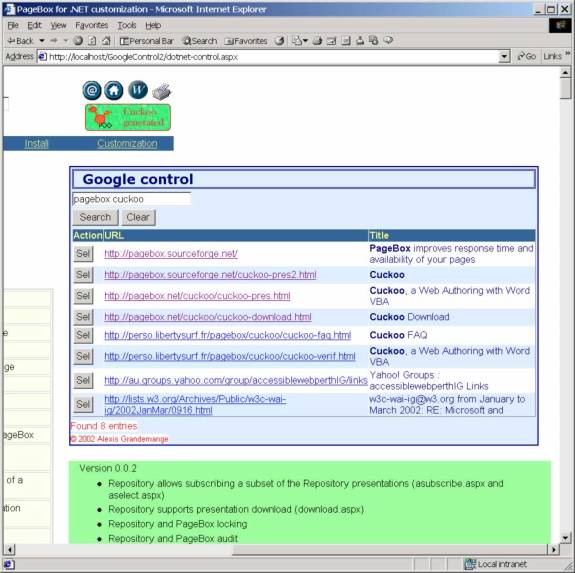Open the Customization link
This screenshot has width=575, height=573.
(127, 143)
